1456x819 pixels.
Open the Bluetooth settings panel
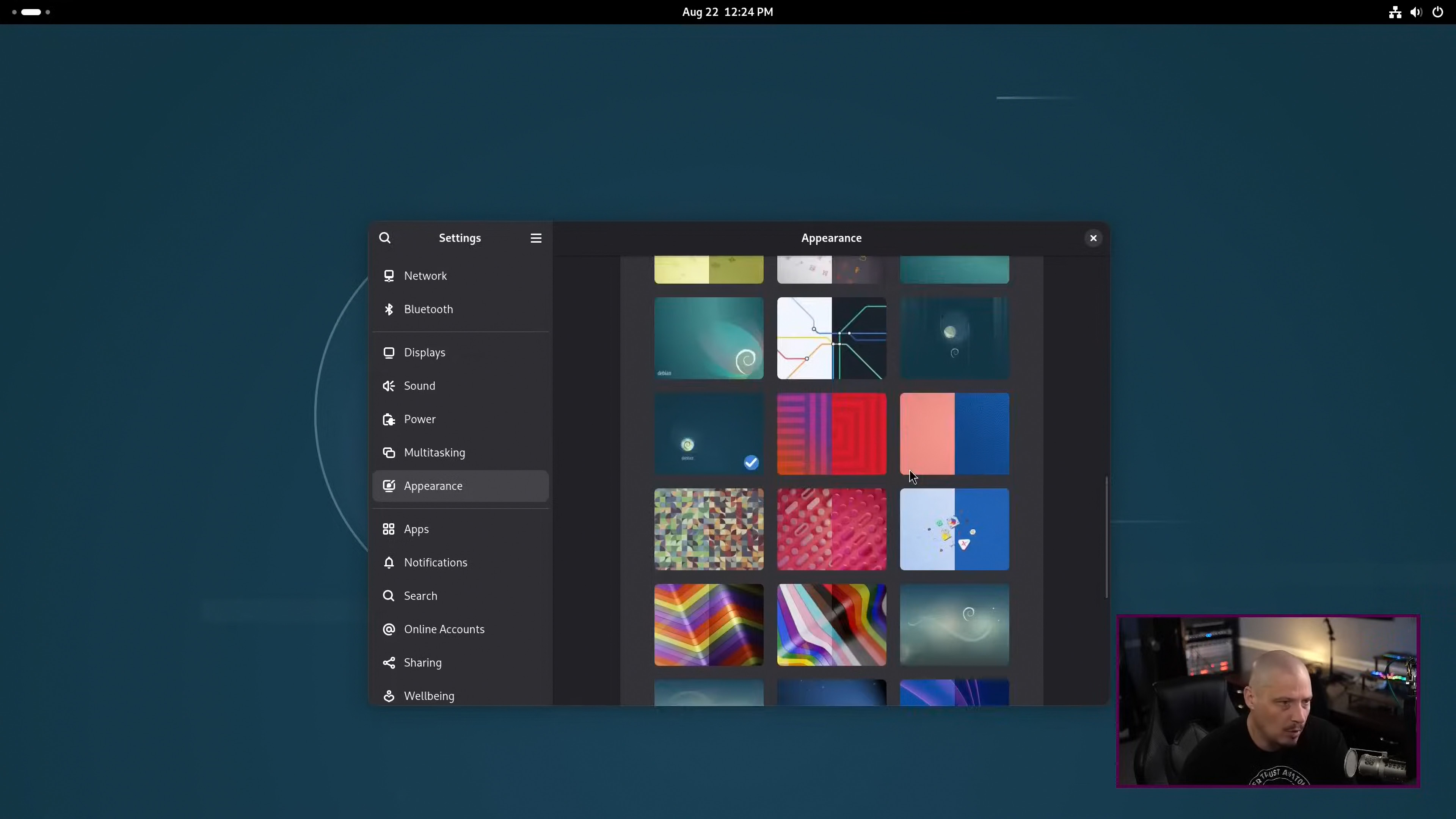pyautogui.click(x=461, y=309)
